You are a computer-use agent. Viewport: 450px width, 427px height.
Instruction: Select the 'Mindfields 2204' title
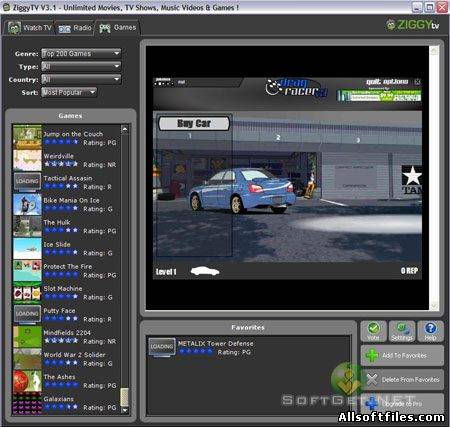pyautogui.click(x=67, y=333)
